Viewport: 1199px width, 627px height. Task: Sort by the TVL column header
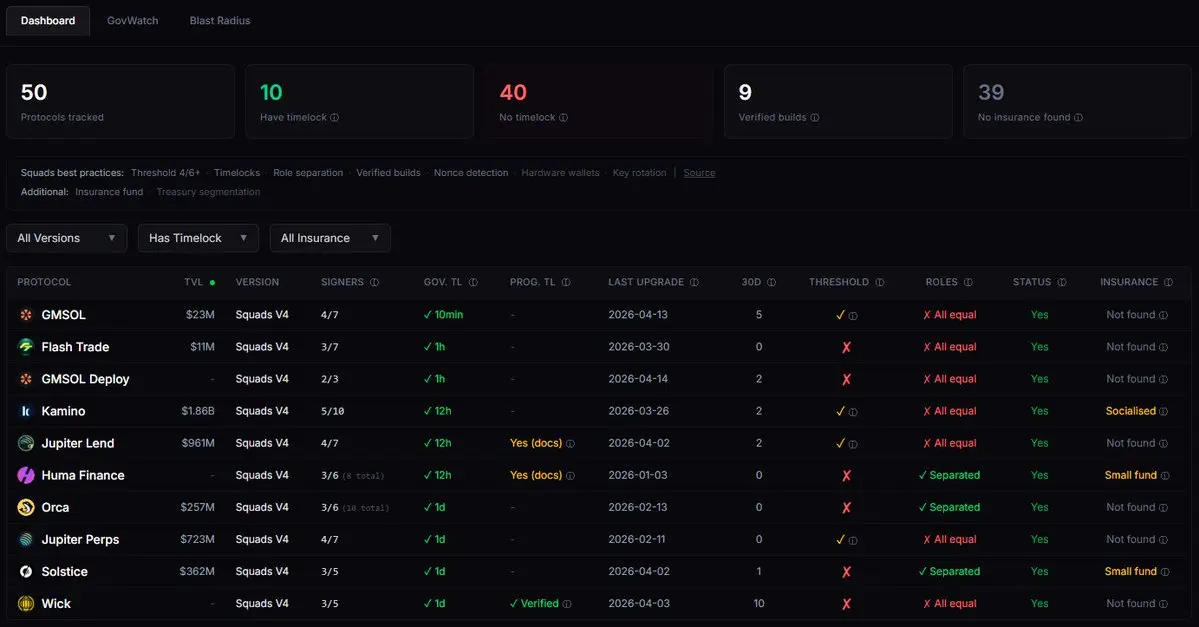(193, 282)
